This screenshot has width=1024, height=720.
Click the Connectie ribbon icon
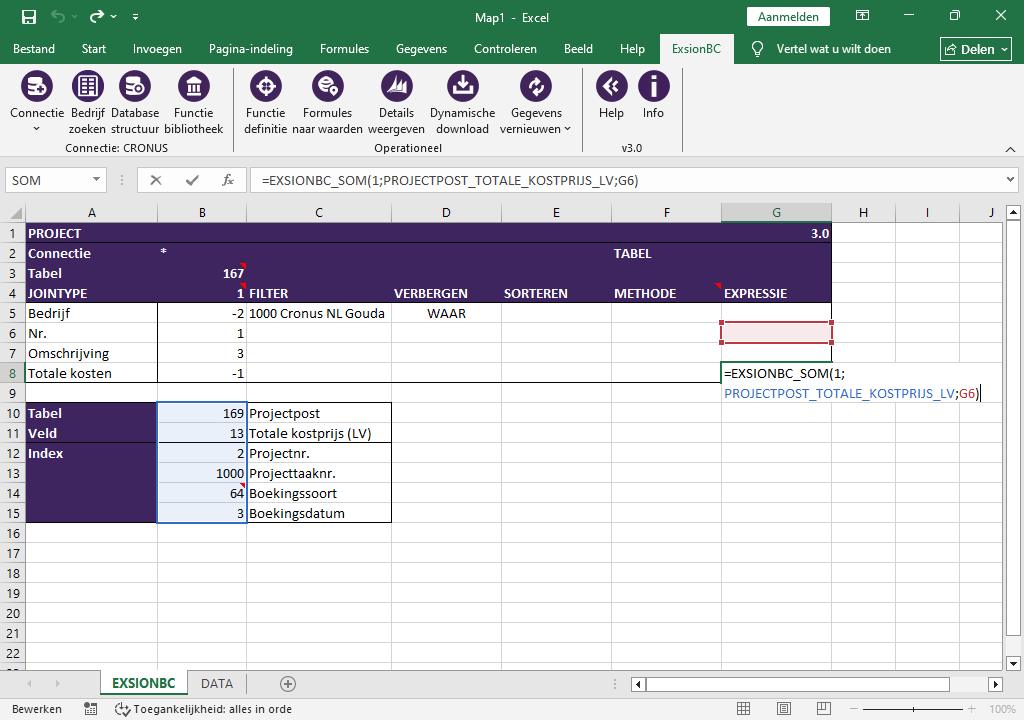coord(37,86)
